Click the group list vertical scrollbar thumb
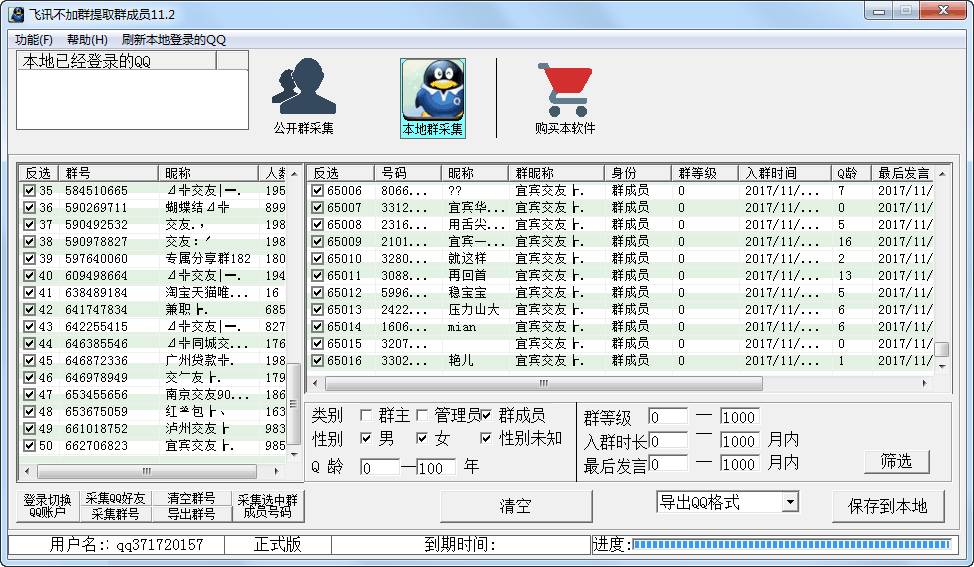Viewport: 974px width, 567px height. [x=294, y=404]
